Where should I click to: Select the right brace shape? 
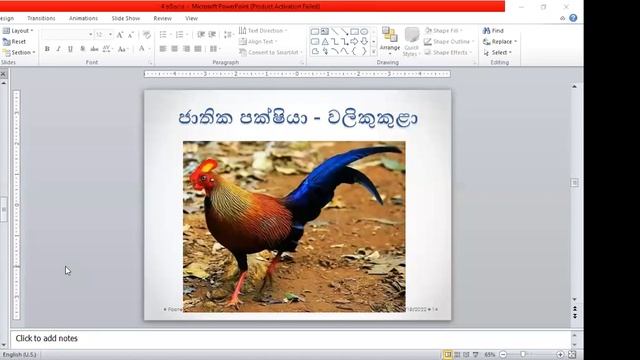[x=364, y=51]
